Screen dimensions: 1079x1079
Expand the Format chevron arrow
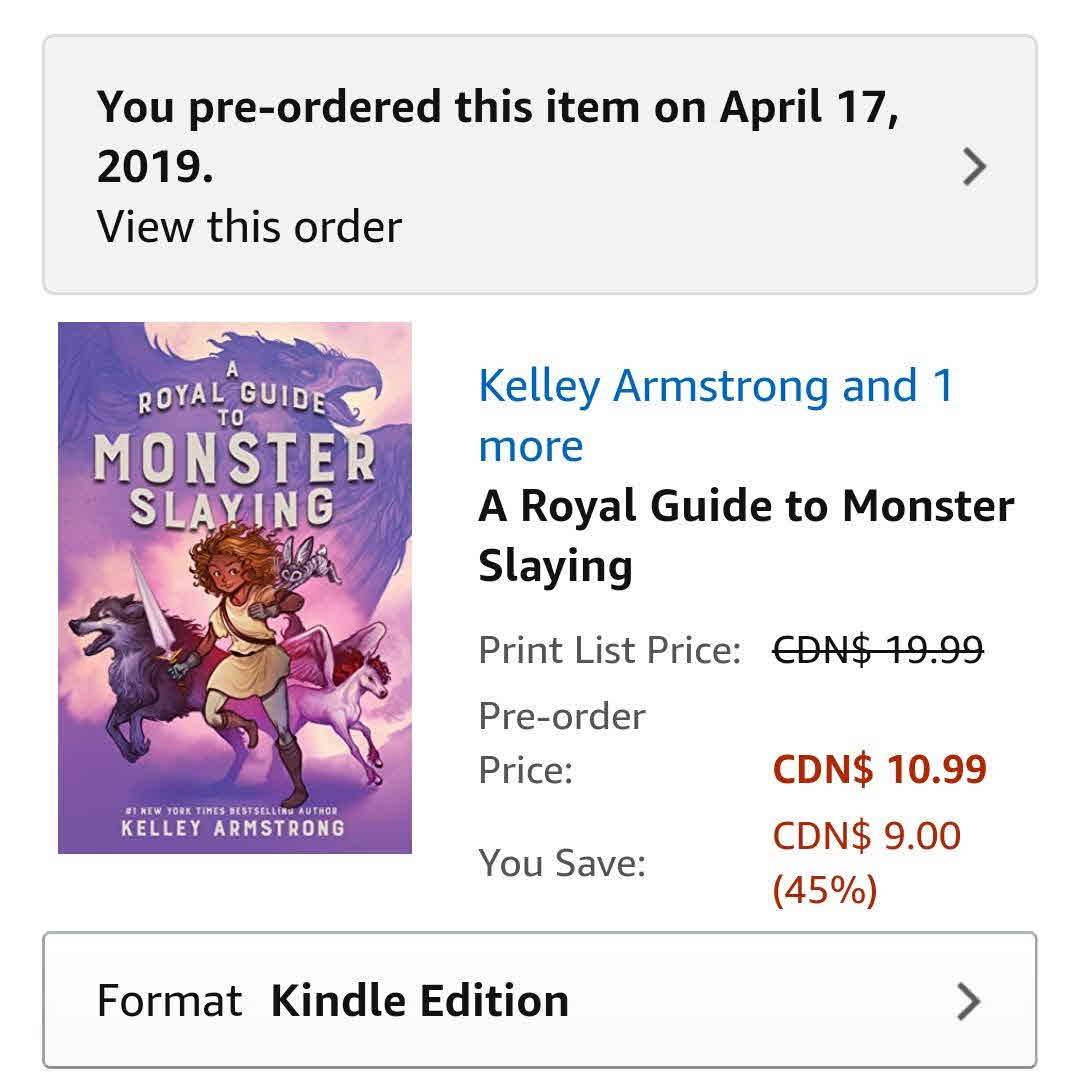coord(967,1001)
